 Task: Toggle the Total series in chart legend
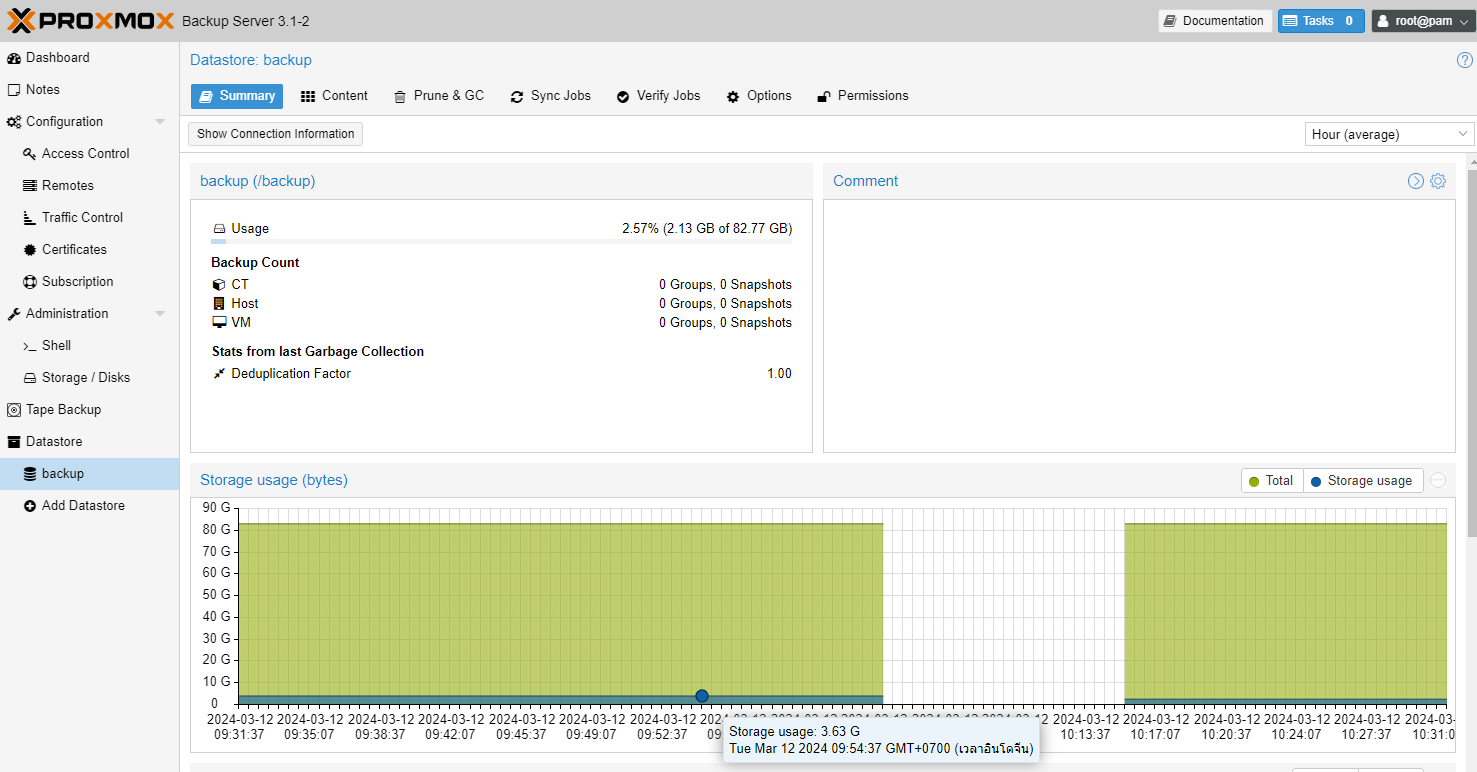tap(1271, 481)
